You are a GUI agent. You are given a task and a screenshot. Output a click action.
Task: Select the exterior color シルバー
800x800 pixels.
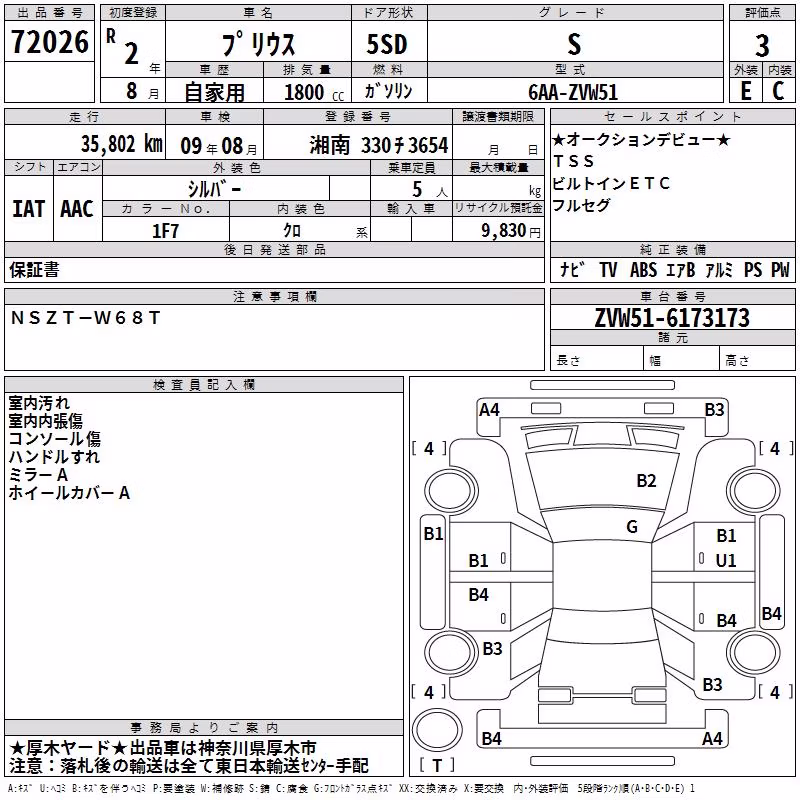[215, 189]
